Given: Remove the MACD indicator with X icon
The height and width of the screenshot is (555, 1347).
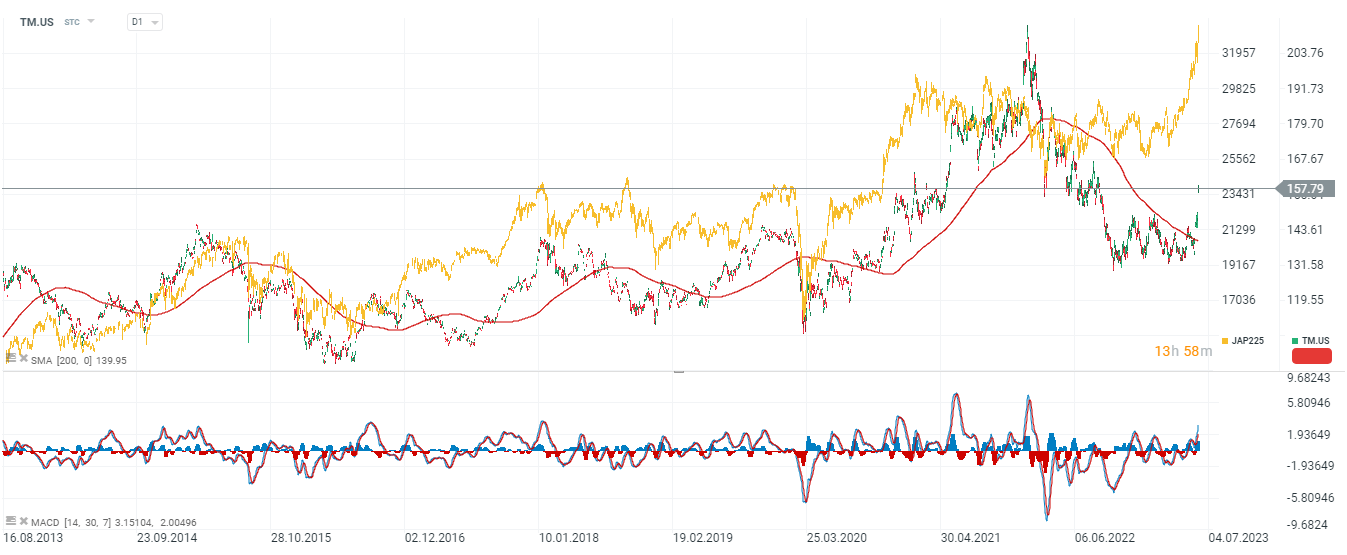Looking at the screenshot, I should (23, 521).
